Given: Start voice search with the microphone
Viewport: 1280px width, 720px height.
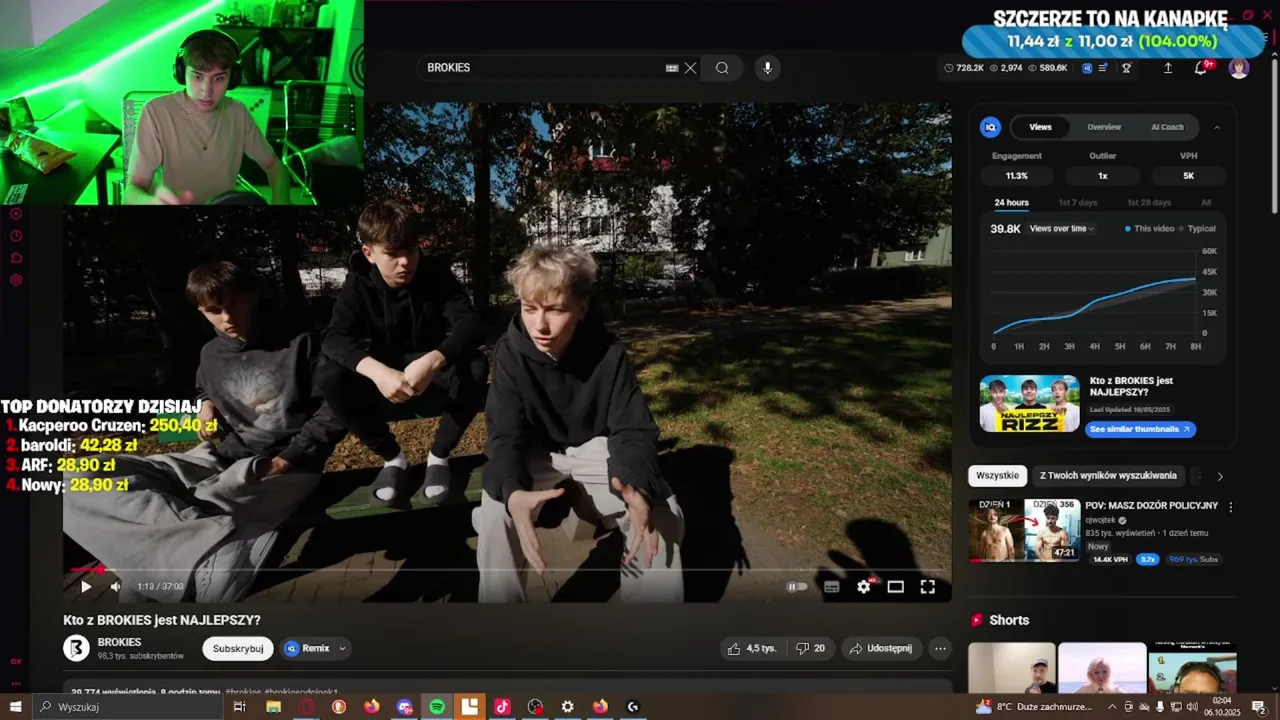Looking at the screenshot, I should [x=768, y=68].
